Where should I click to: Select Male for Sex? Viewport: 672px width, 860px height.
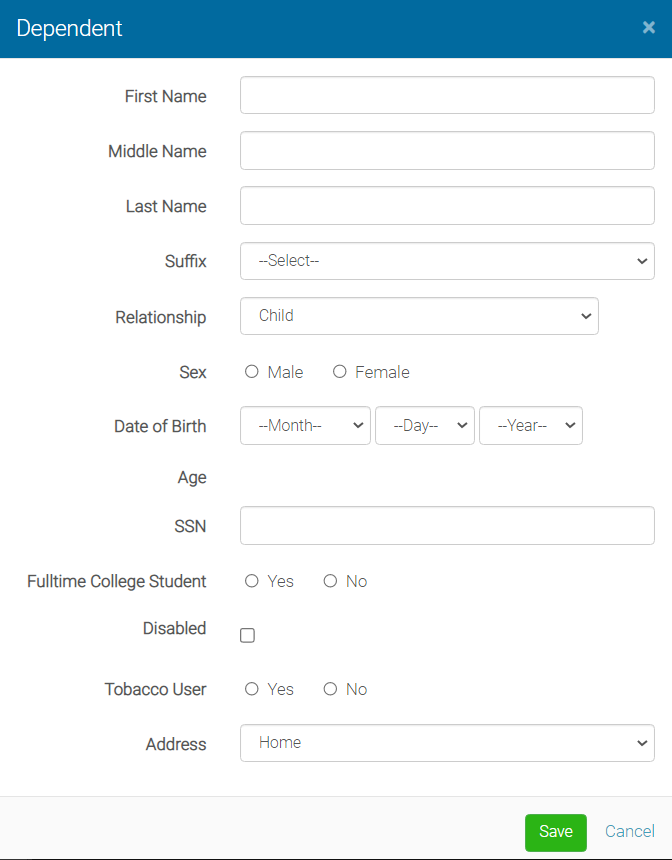point(251,371)
